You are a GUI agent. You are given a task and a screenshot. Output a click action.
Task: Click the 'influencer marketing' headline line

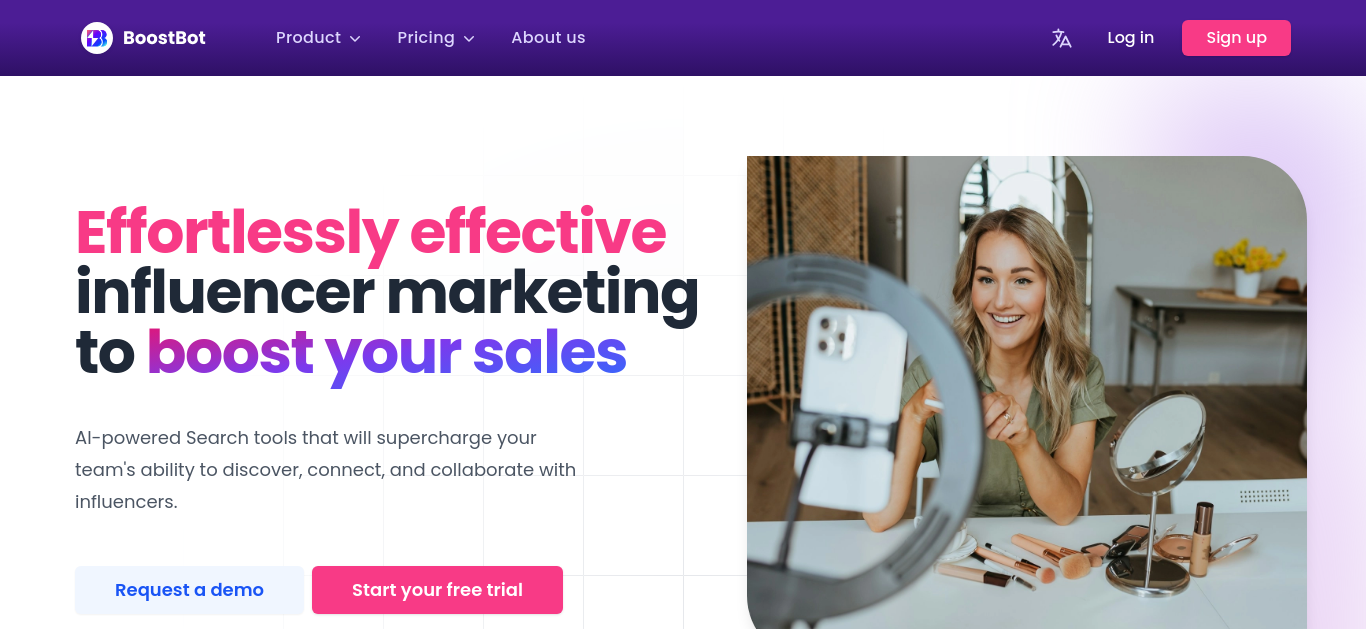point(387,292)
